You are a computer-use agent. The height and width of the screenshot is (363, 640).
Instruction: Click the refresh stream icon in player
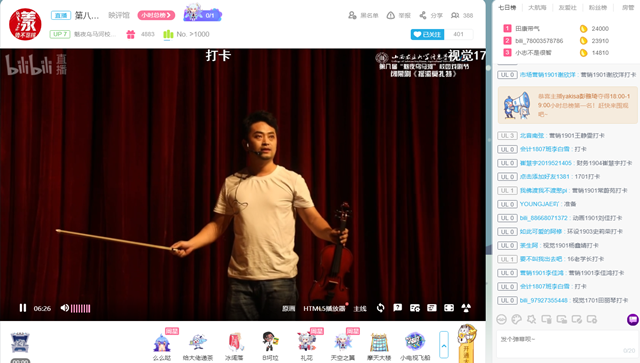pos(380,308)
